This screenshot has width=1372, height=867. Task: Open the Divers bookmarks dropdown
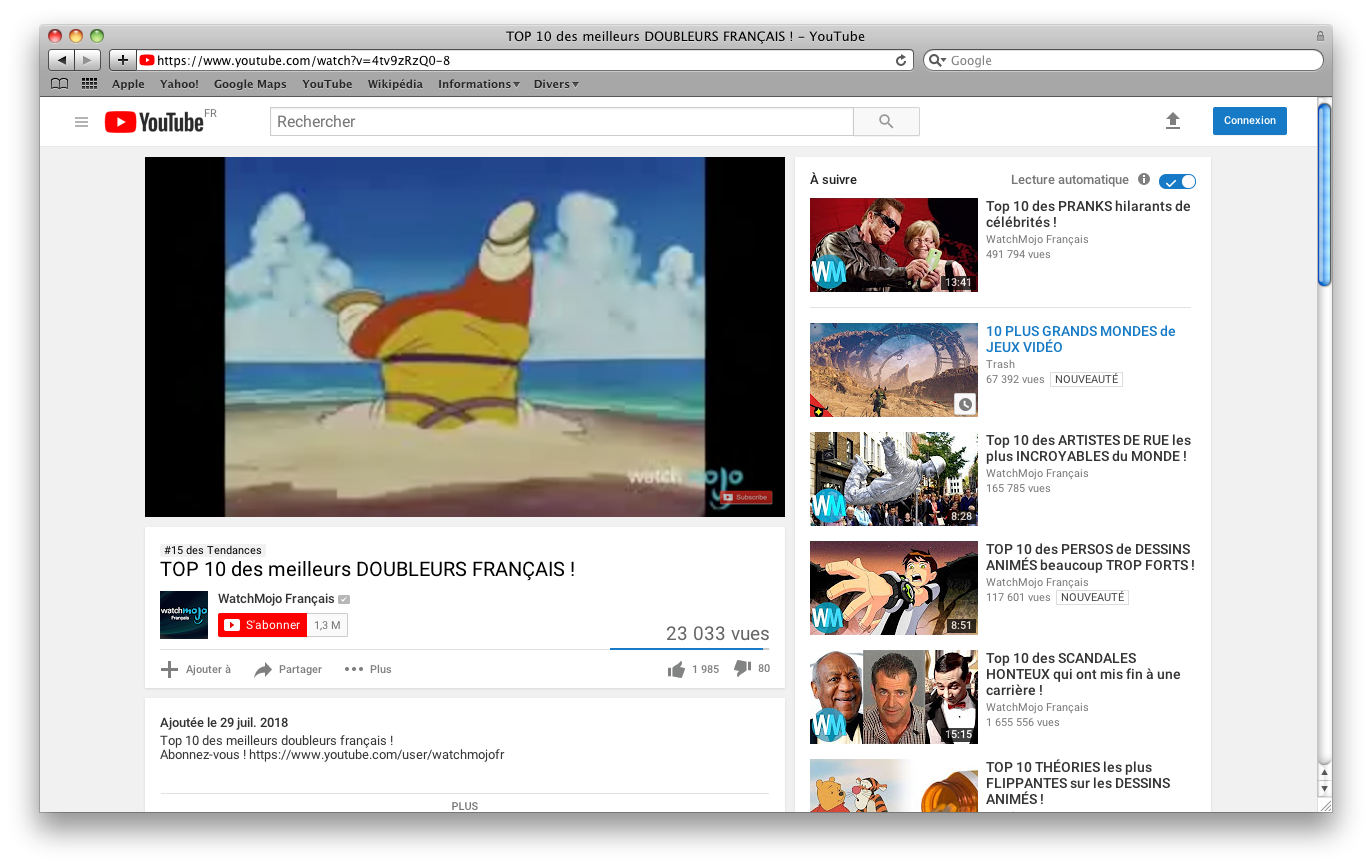coord(556,84)
